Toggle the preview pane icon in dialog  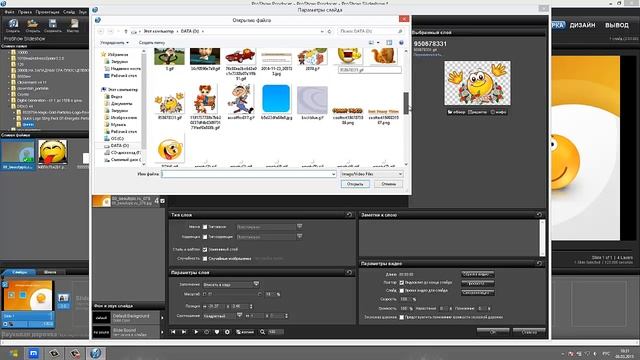point(389,42)
